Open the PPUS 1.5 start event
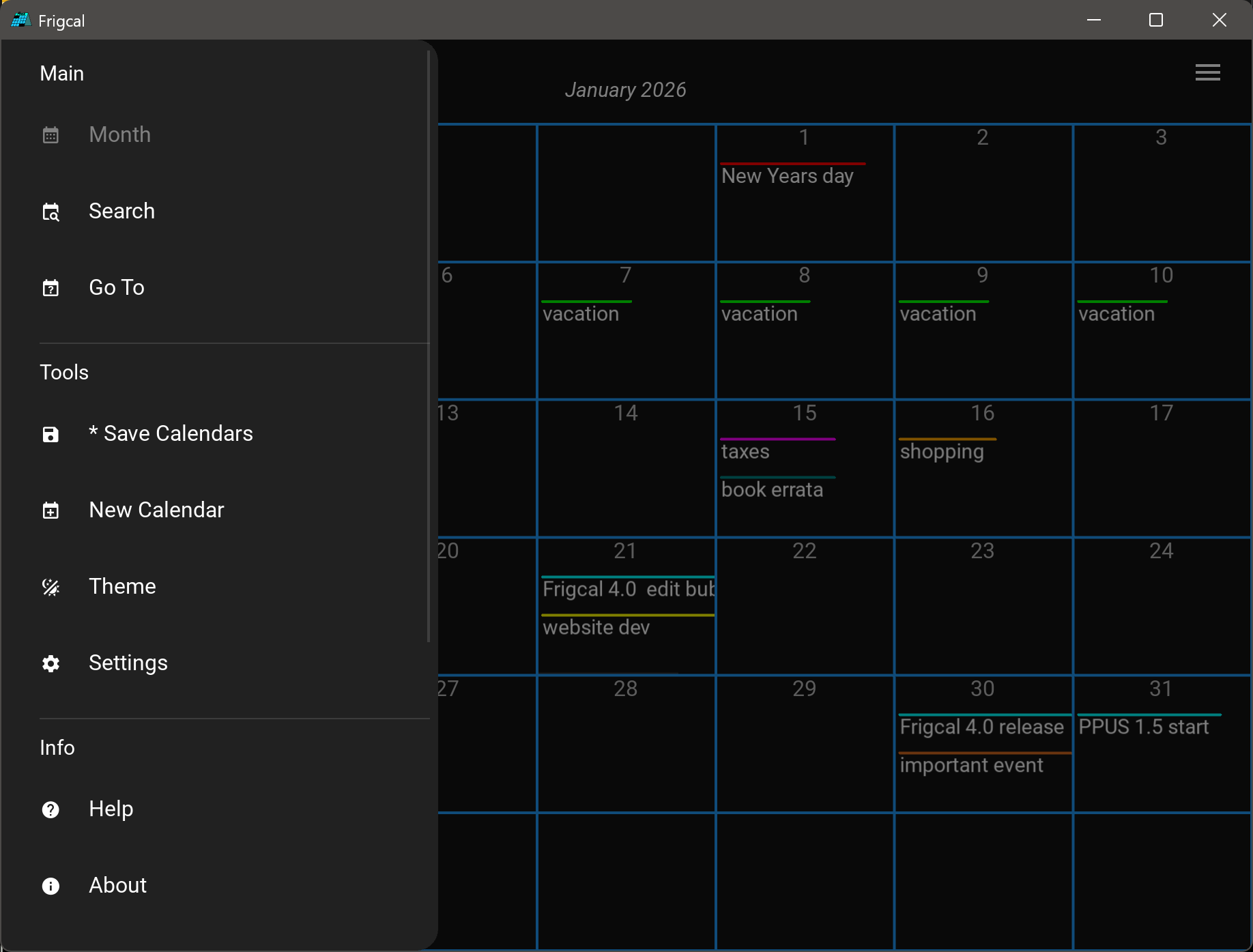1253x952 pixels. click(1143, 727)
